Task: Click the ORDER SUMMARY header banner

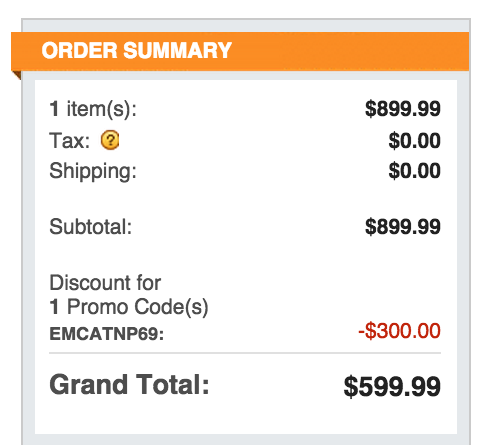Action: pyautogui.click(x=240, y=51)
